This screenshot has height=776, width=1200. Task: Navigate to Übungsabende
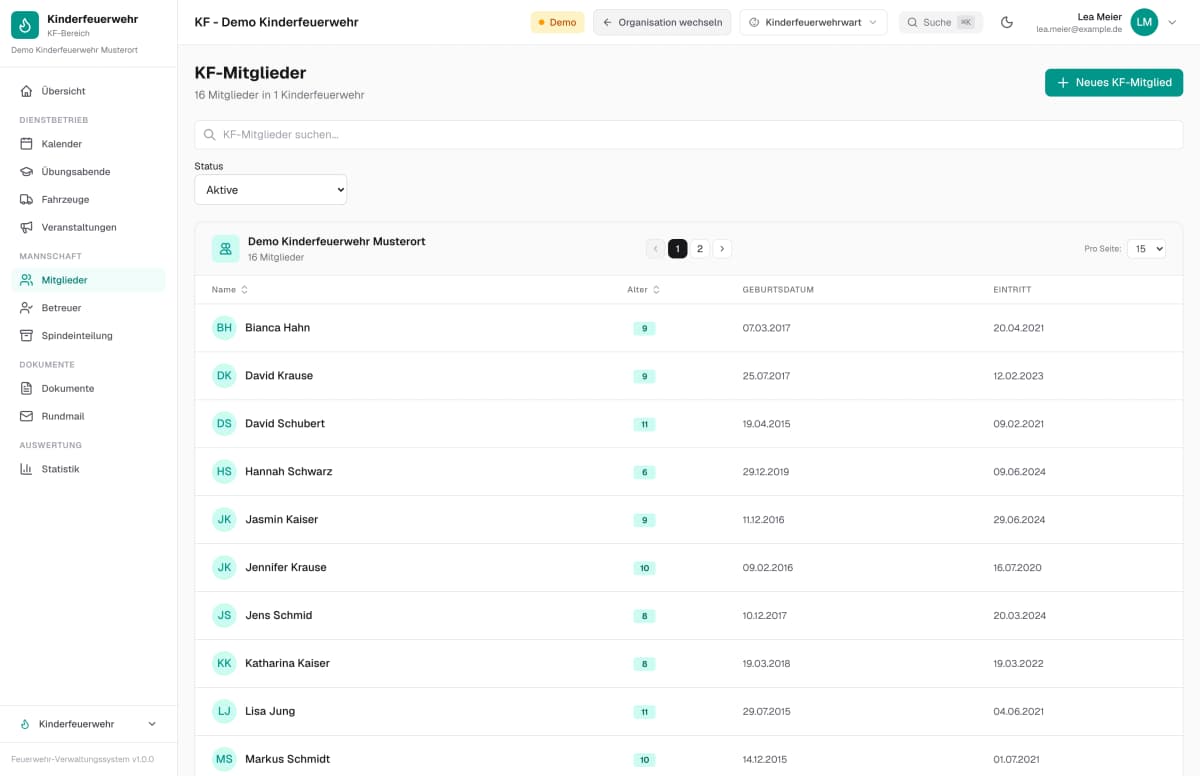point(89,172)
